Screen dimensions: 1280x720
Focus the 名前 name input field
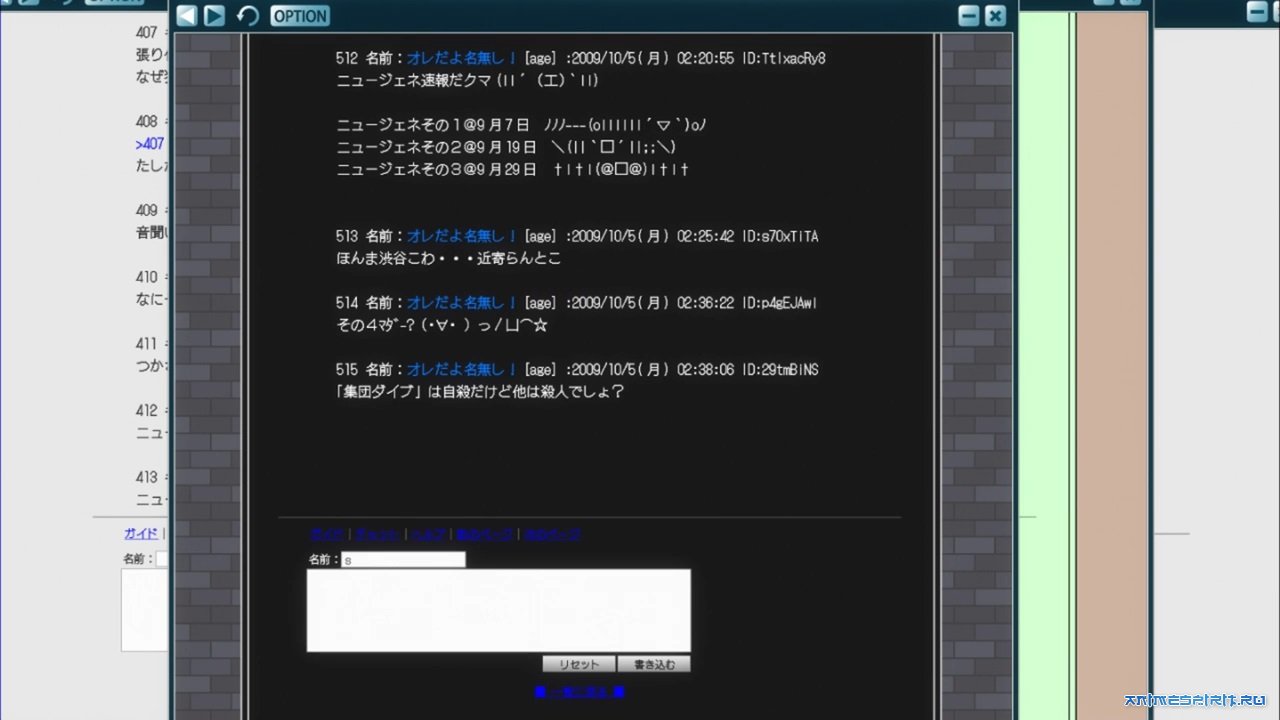click(403, 560)
